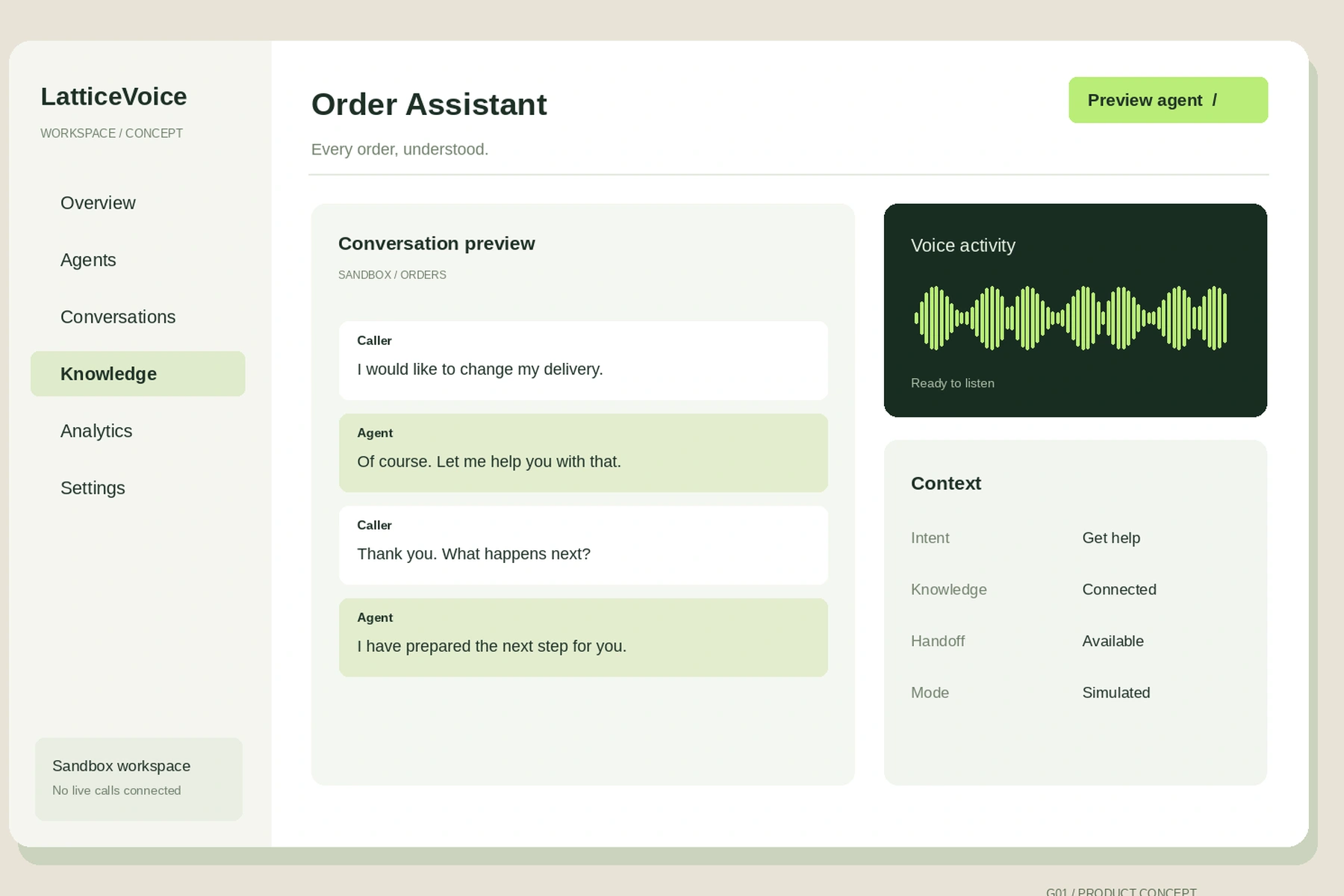Click the Preview agent button
Screen dimensions: 1344x896
click(1168, 100)
